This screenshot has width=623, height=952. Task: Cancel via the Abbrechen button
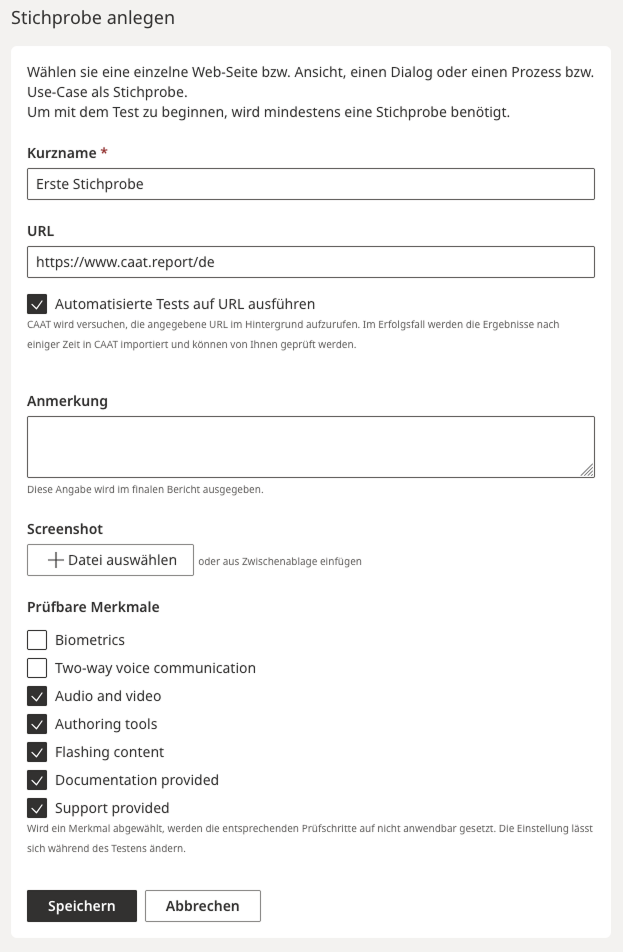pyautogui.click(x=202, y=906)
